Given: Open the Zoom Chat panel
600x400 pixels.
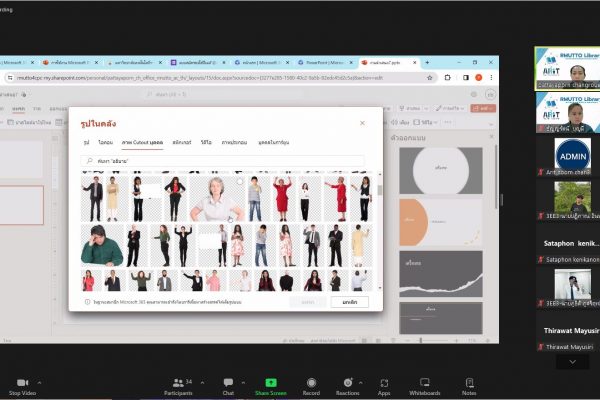Looking at the screenshot, I should pyautogui.click(x=228, y=386).
